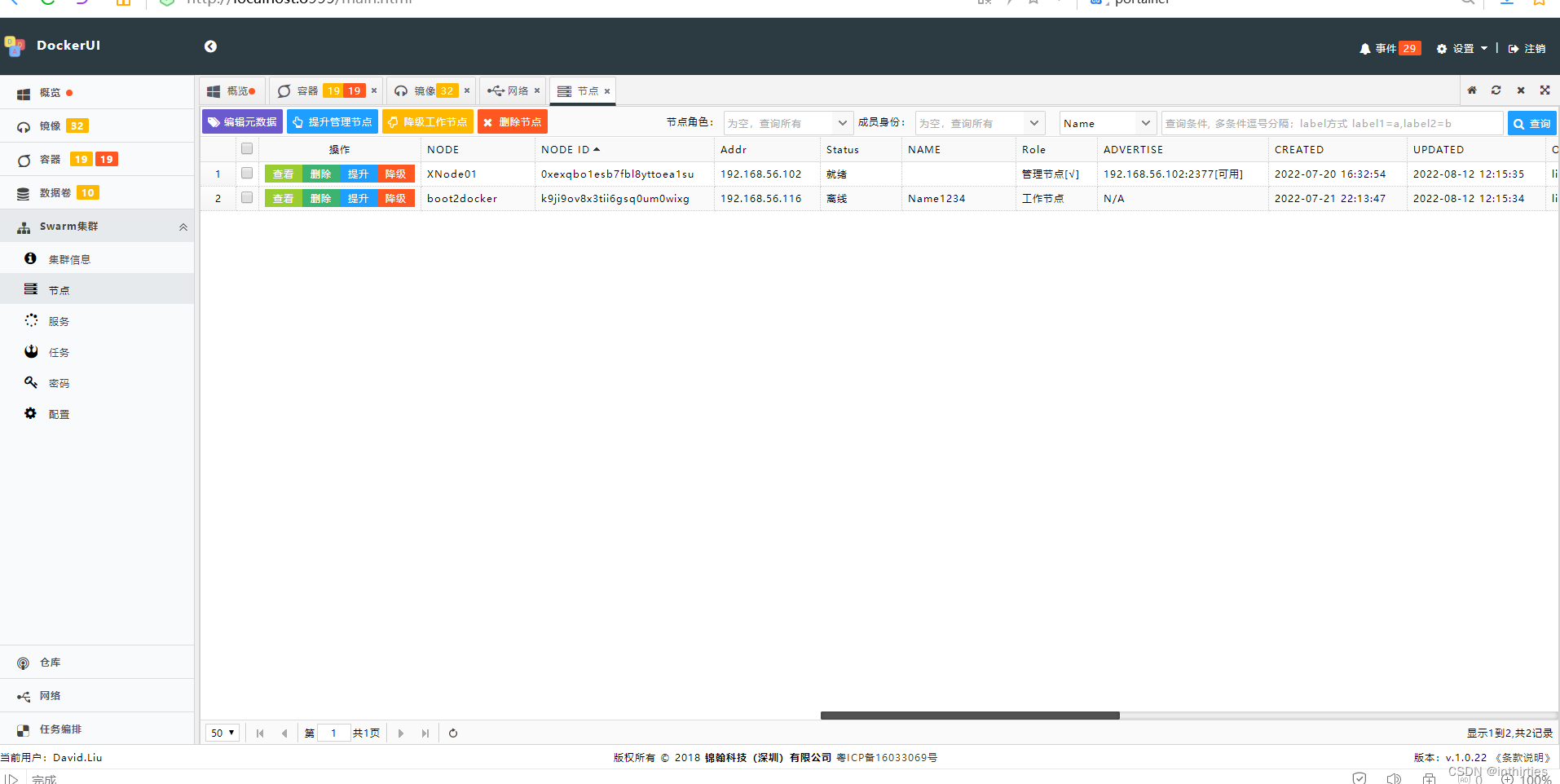This screenshot has height=784, width=1560.
Task: Click 查看 for boot2docker
Action: tap(284, 199)
